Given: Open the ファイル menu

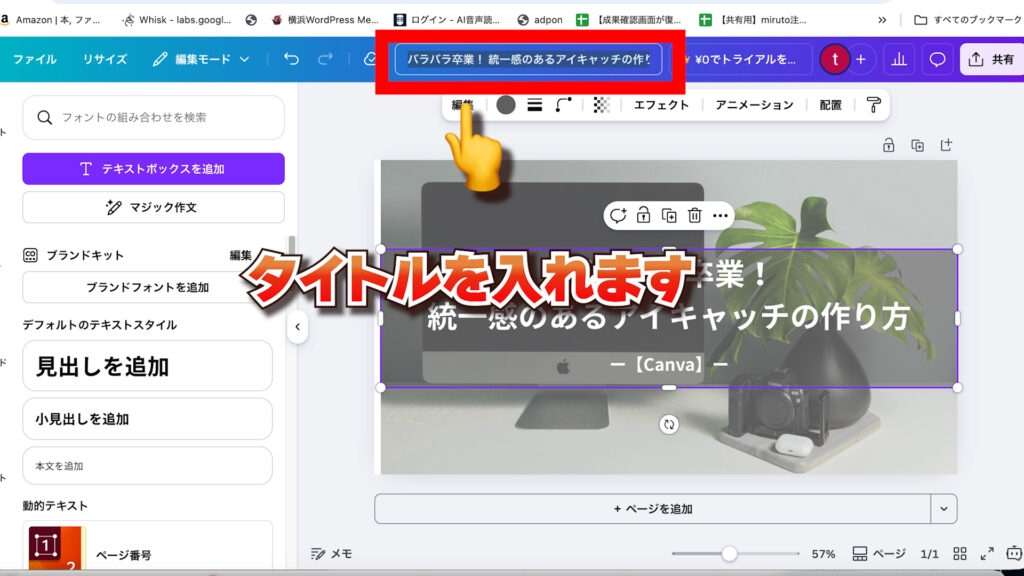Looking at the screenshot, I should (34, 59).
